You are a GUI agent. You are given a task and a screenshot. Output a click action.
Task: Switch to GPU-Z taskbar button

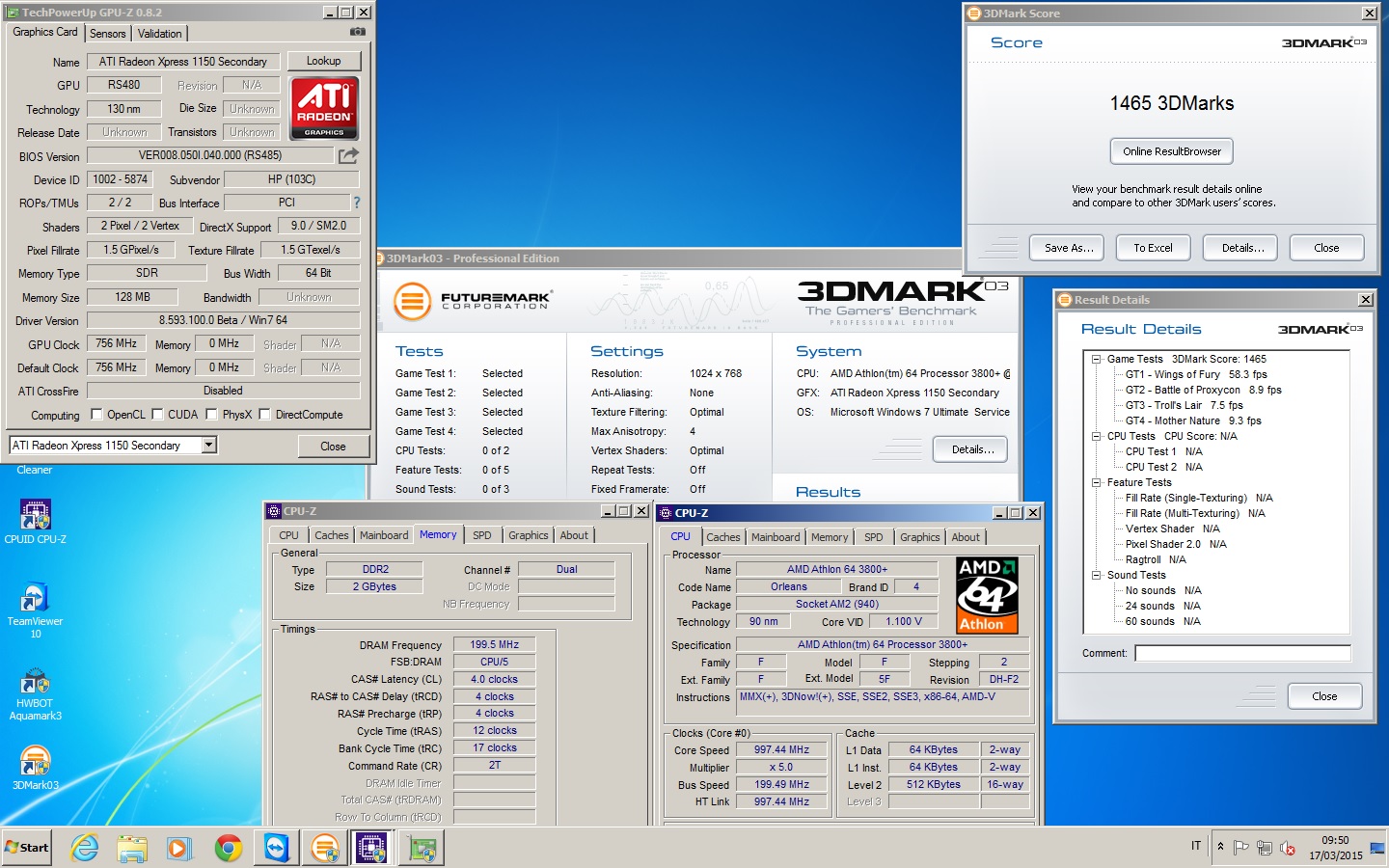coord(422,848)
